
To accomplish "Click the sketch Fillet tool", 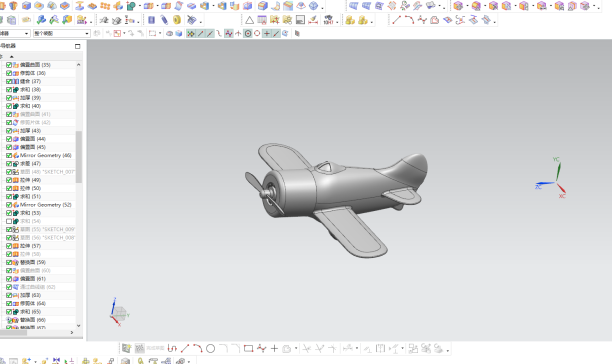I will 223,348.
